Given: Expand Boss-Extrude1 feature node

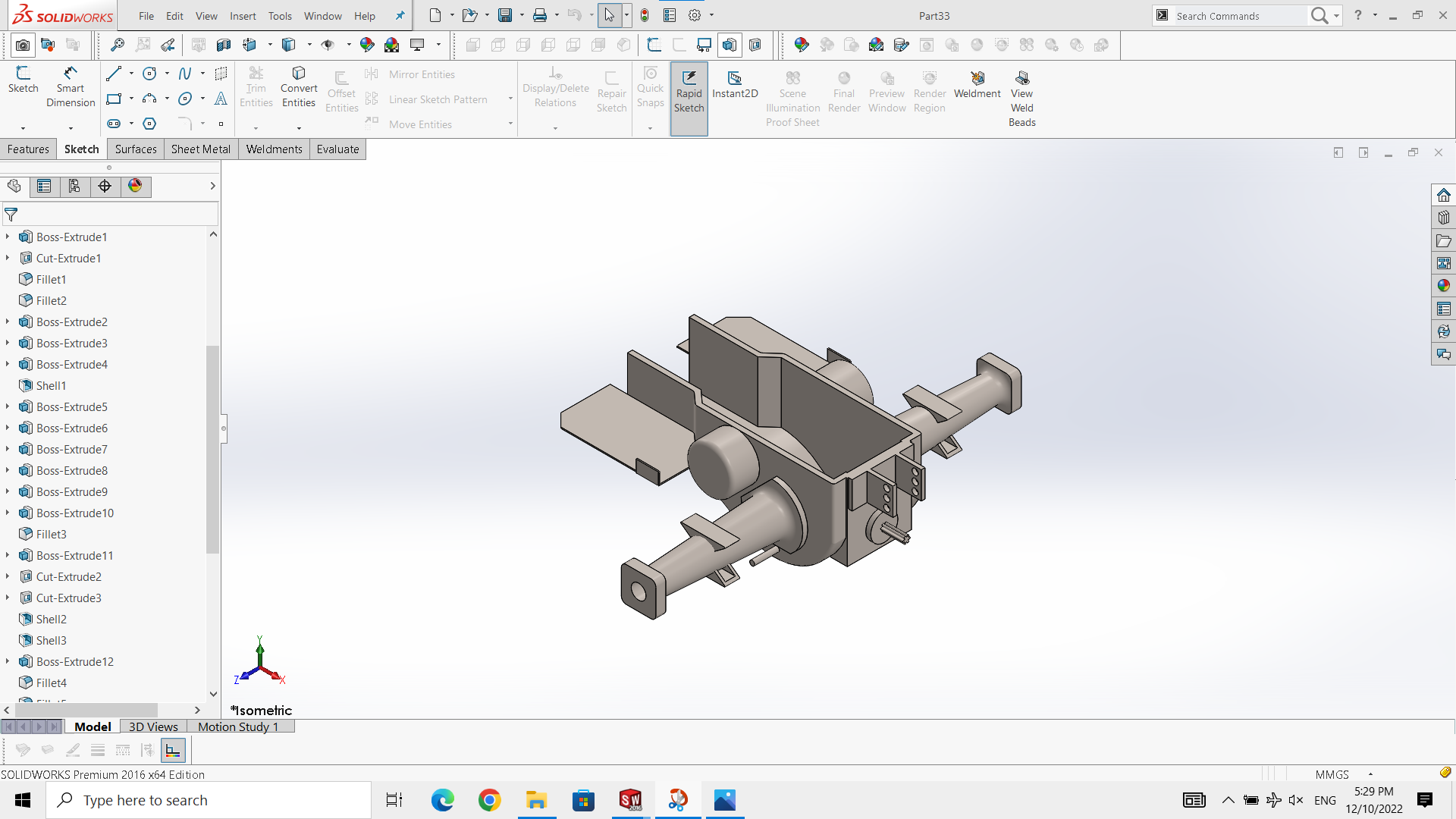Looking at the screenshot, I should (8, 237).
